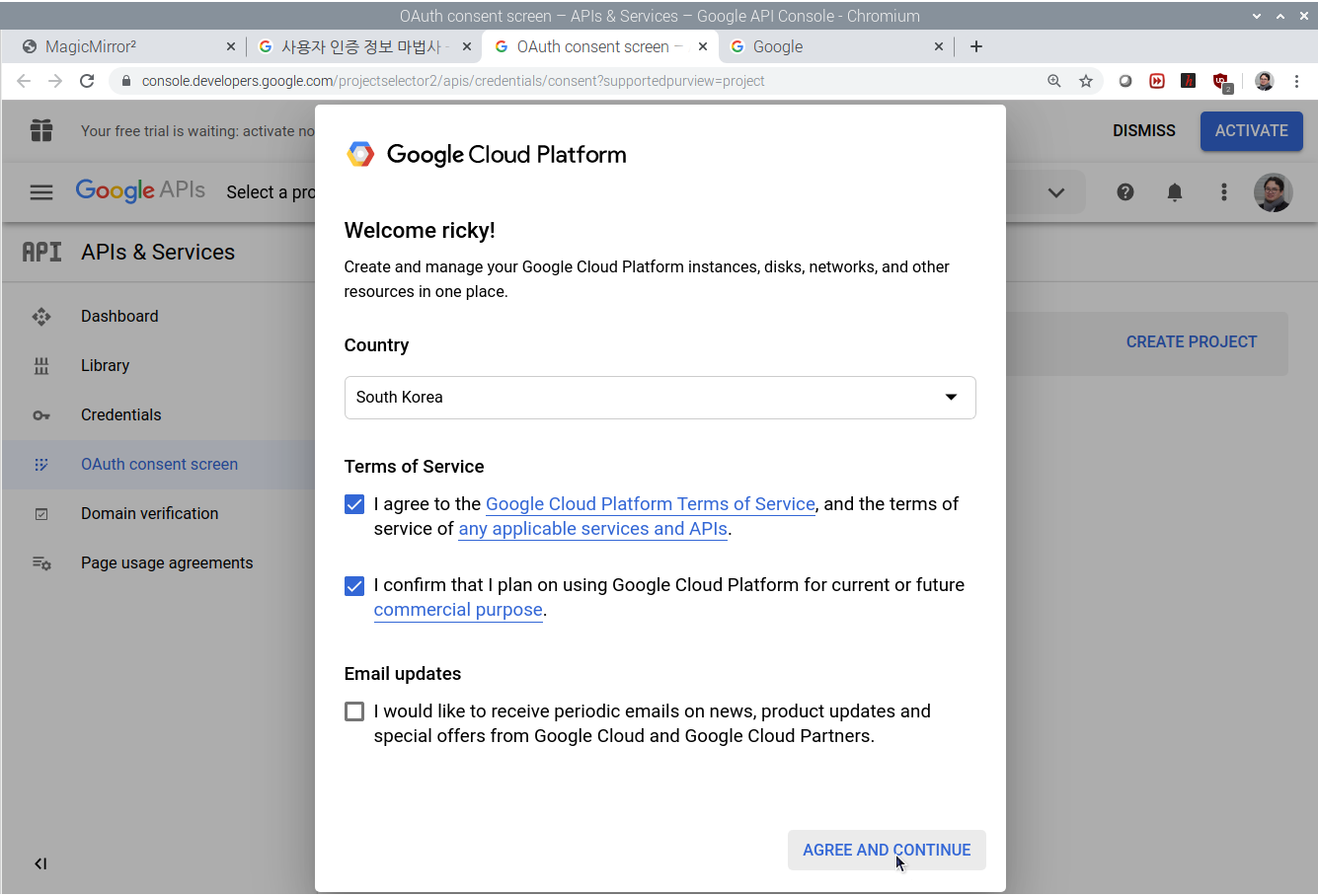Open Google Cloud Platform Terms of Service link
The height and width of the screenshot is (896, 1318).
(x=651, y=504)
